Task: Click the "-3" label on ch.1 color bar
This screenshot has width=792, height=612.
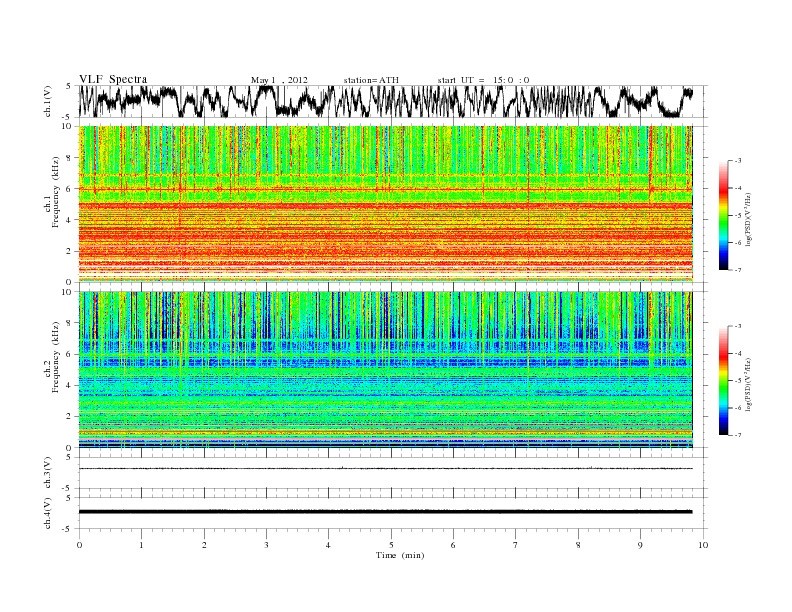Action: pyautogui.click(x=737, y=161)
